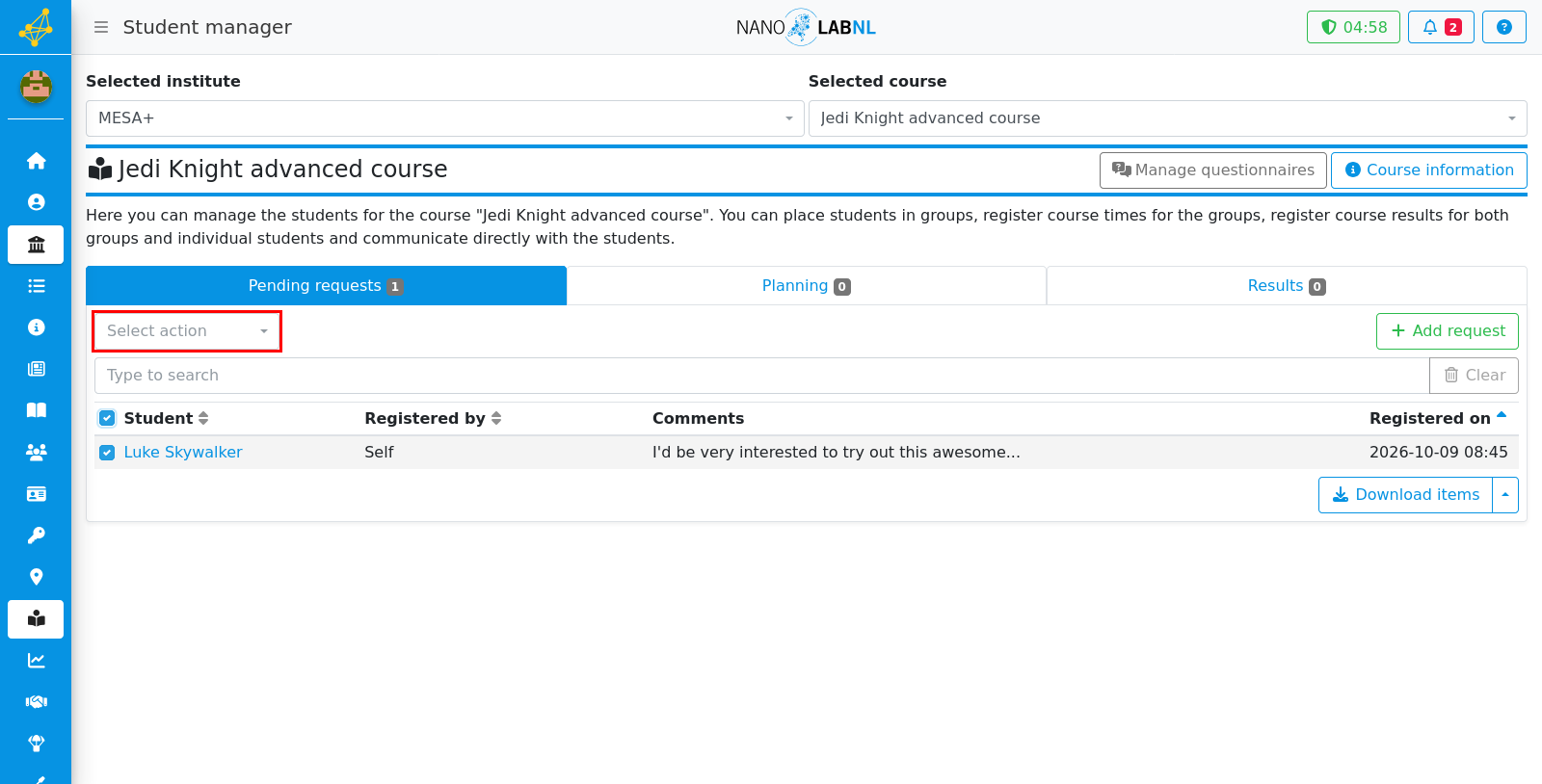Click the home icon in sidebar
Screen dimensions: 1542x784
coord(37,161)
